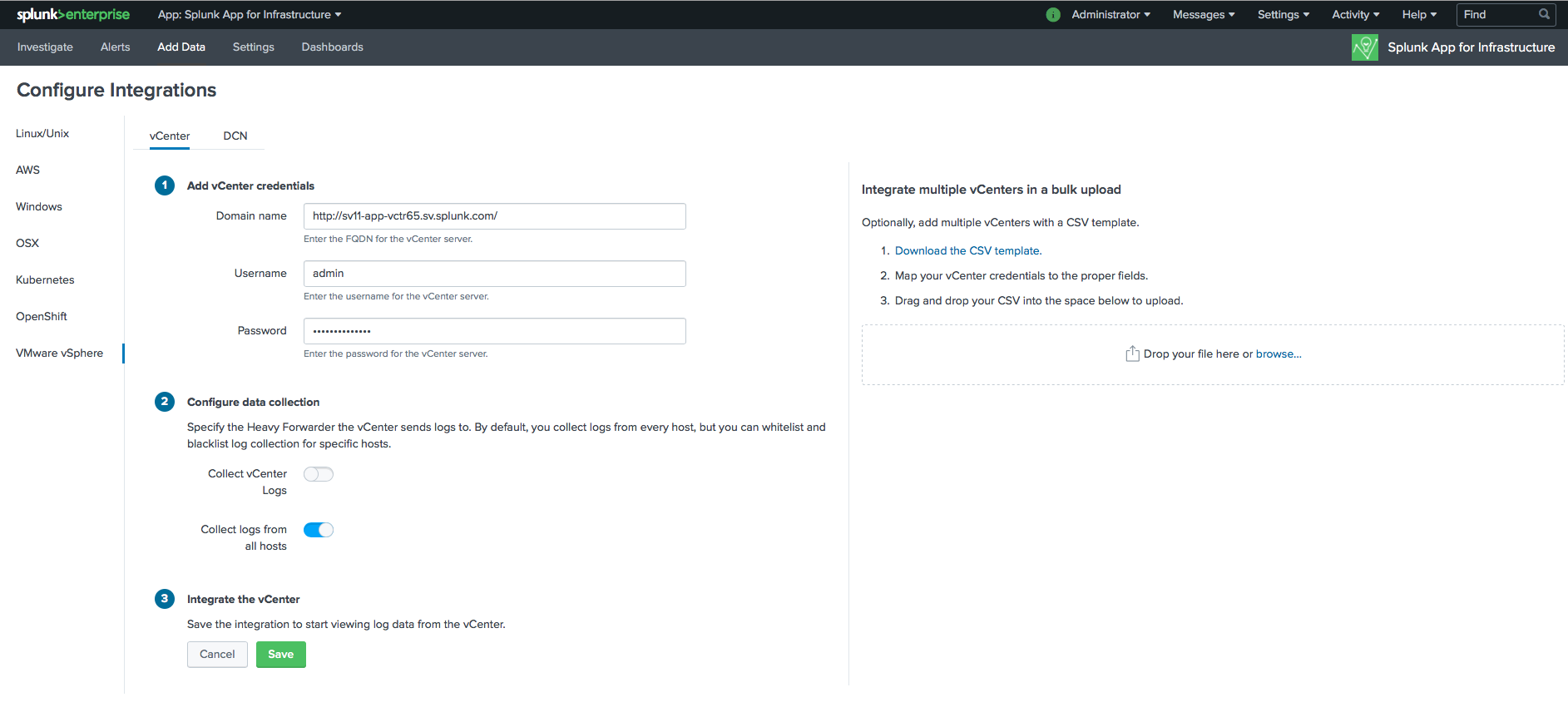Click the Find search magnifier icon
The height and width of the screenshot is (717, 1568).
pos(1544,14)
